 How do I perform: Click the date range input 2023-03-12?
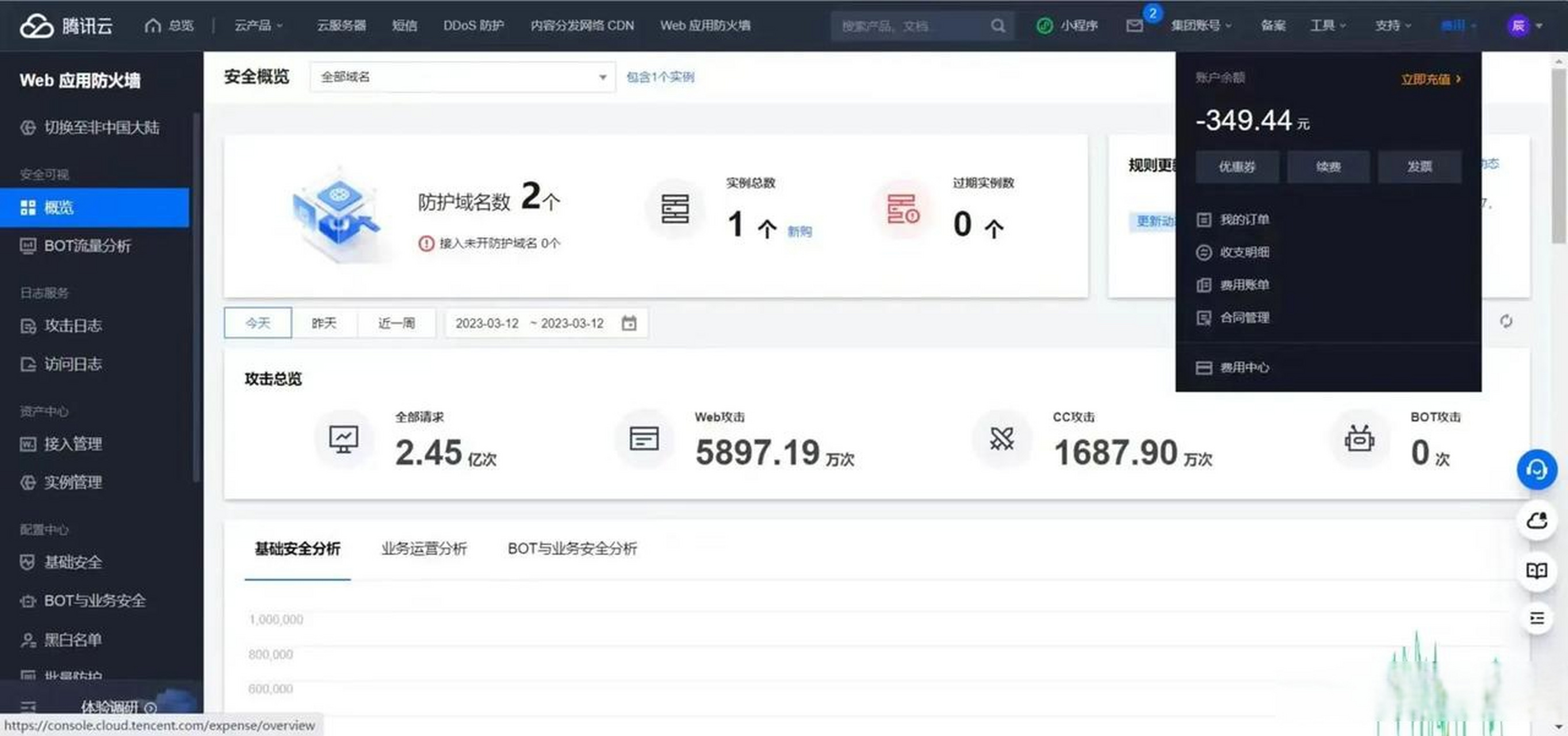coord(546,323)
